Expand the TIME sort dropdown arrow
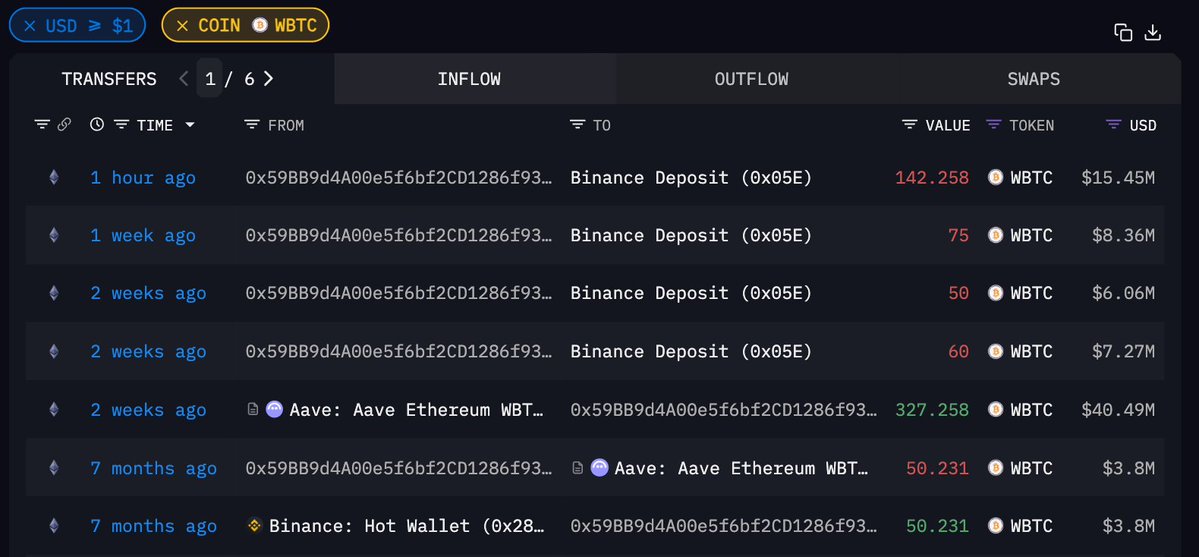 [190, 126]
